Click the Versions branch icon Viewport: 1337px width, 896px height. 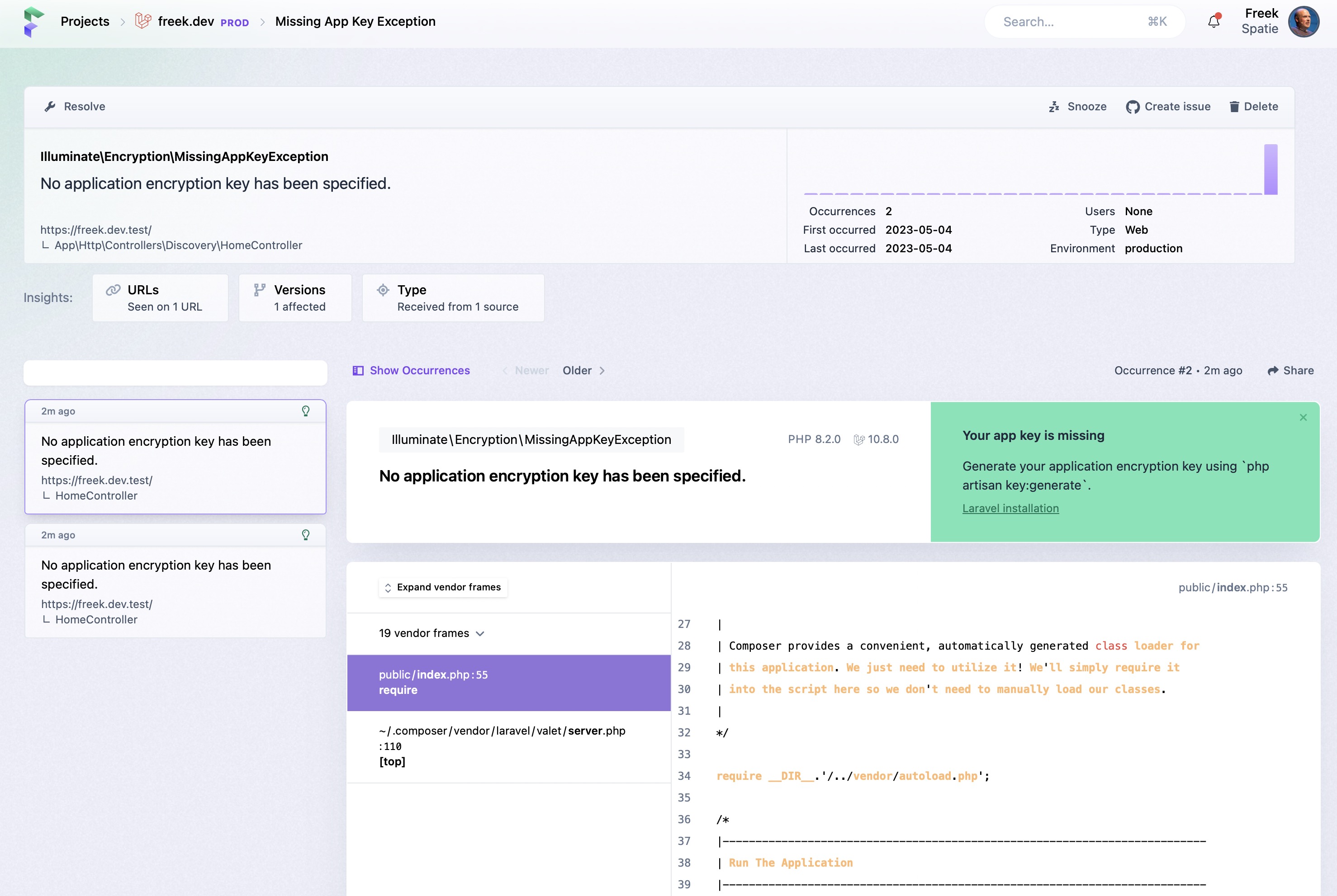[x=260, y=290]
